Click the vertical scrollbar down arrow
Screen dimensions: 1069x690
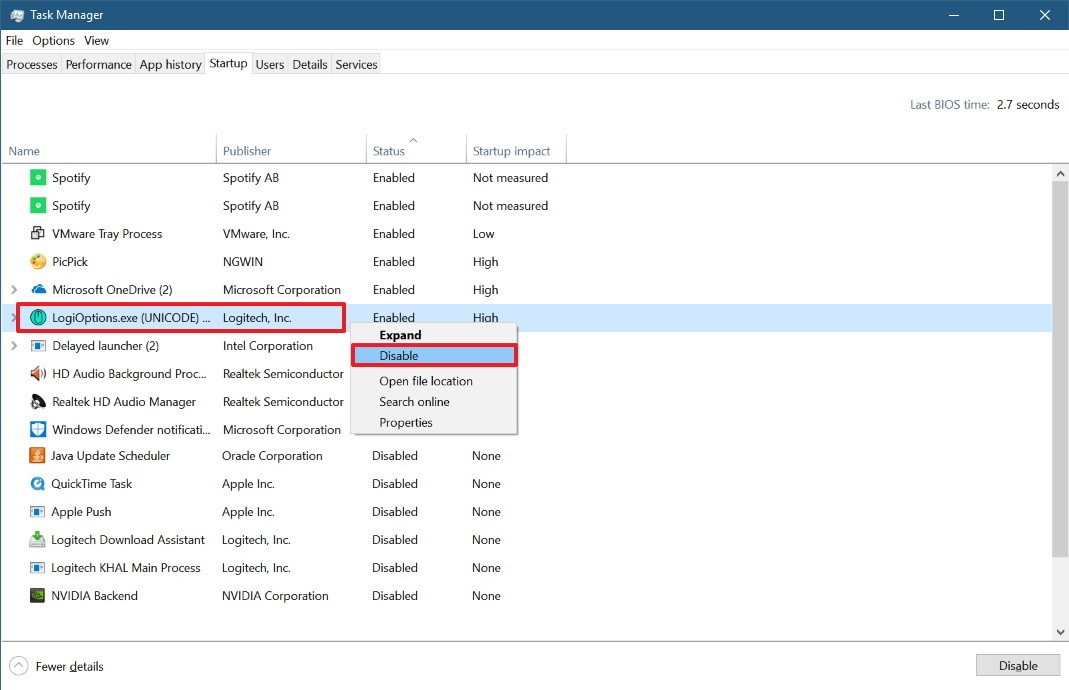(1060, 632)
